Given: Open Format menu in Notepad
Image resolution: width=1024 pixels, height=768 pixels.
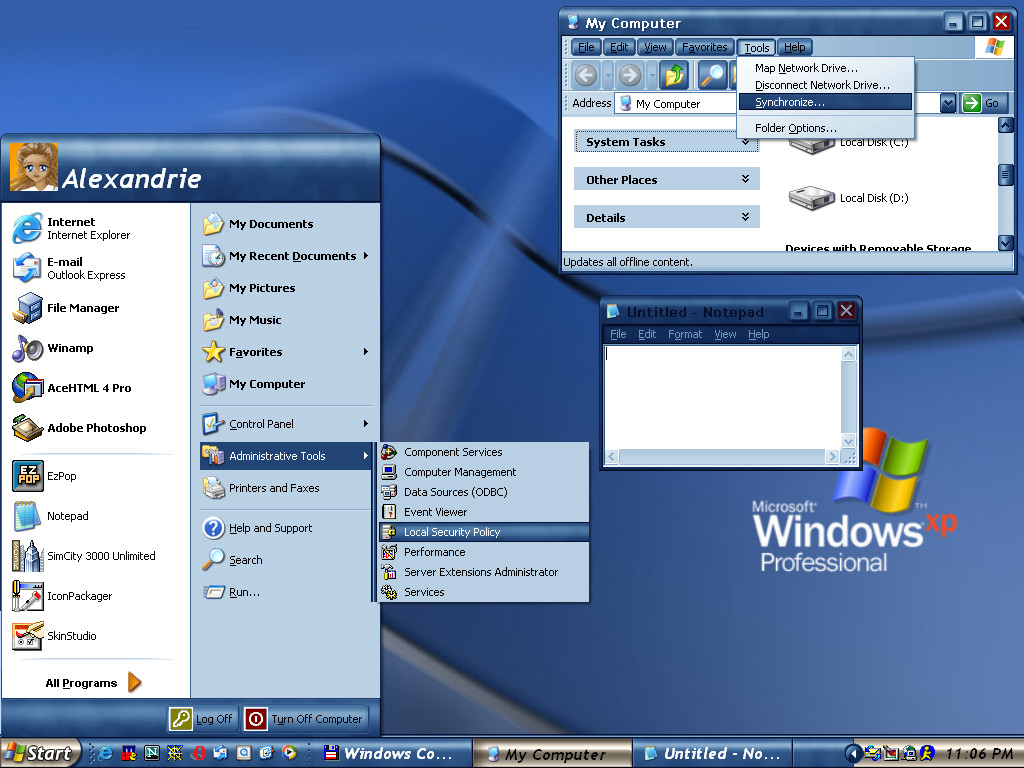Looking at the screenshot, I should (684, 334).
